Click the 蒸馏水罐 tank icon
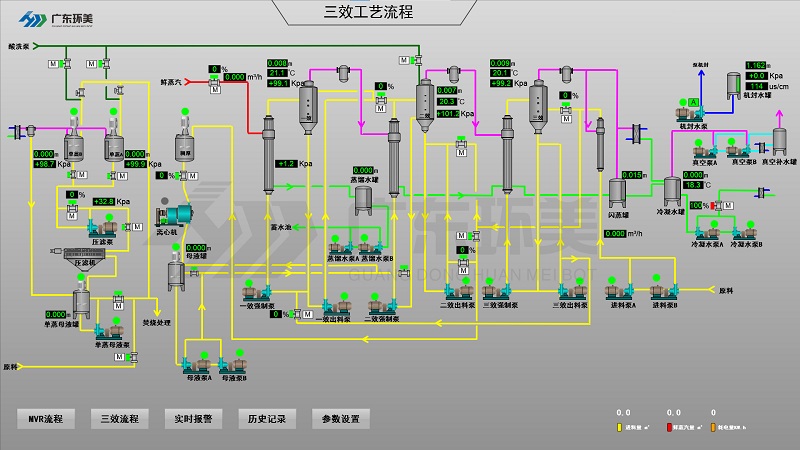800x450 pixels. (x=364, y=196)
